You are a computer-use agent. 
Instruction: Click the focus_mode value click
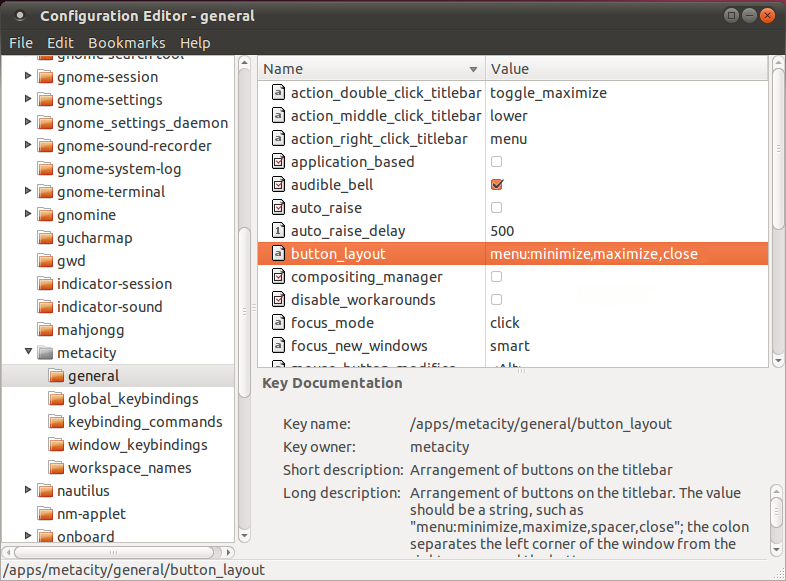(x=505, y=323)
